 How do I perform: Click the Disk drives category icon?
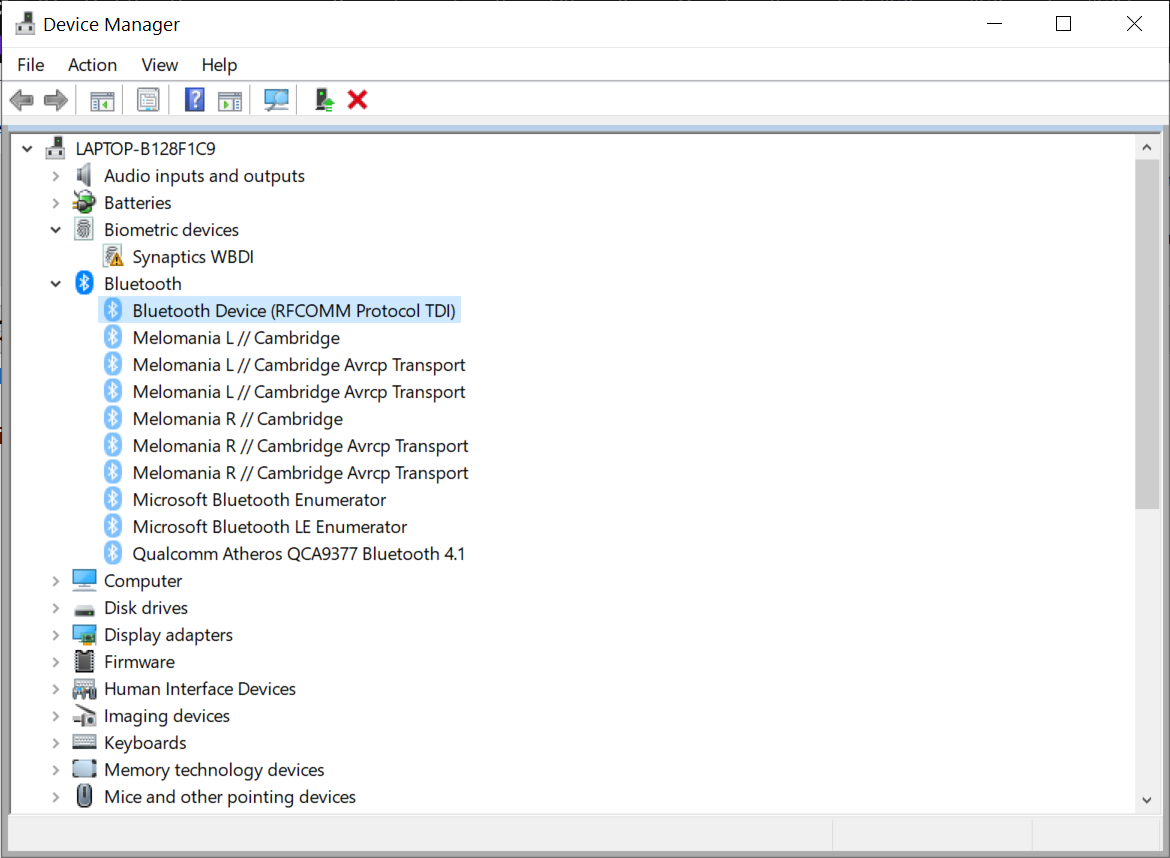click(84, 609)
